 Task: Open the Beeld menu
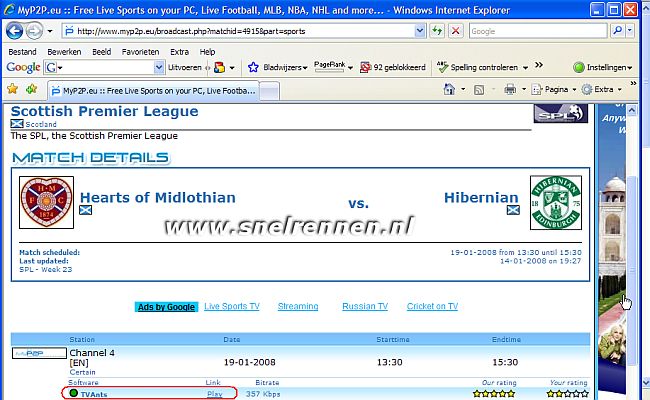pos(102,52)
